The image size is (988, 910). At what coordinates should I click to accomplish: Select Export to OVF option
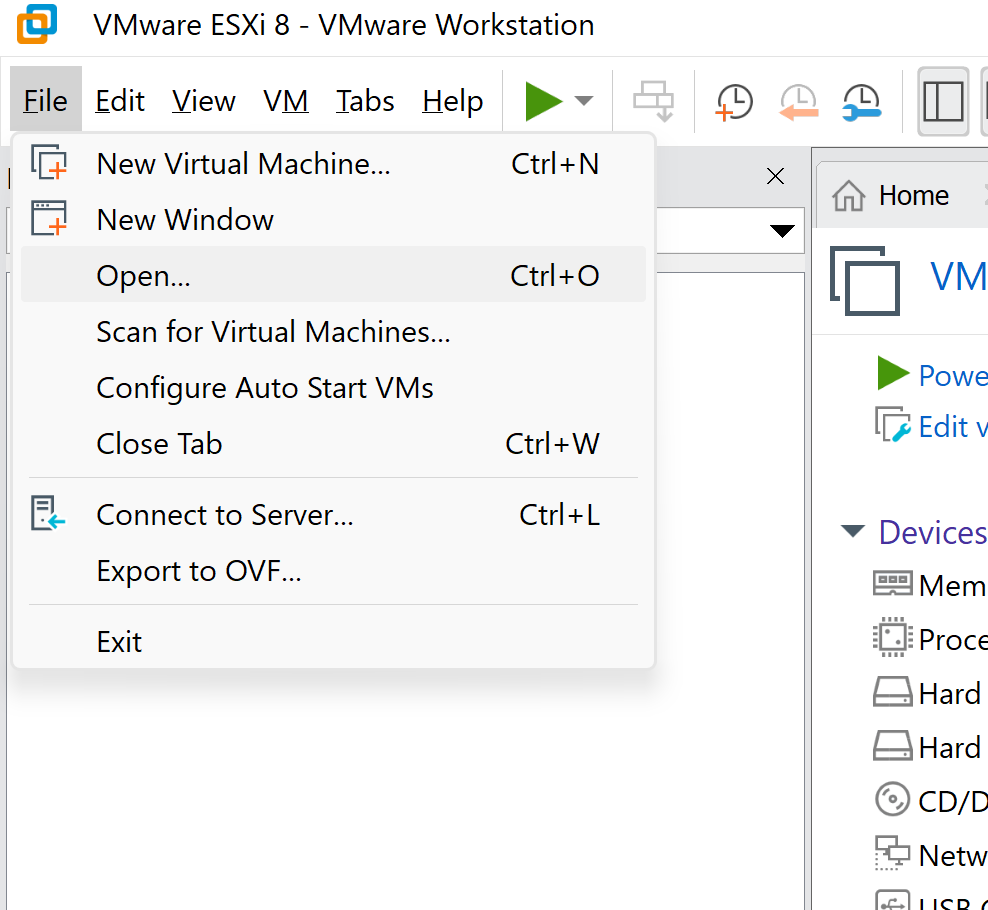199,571
